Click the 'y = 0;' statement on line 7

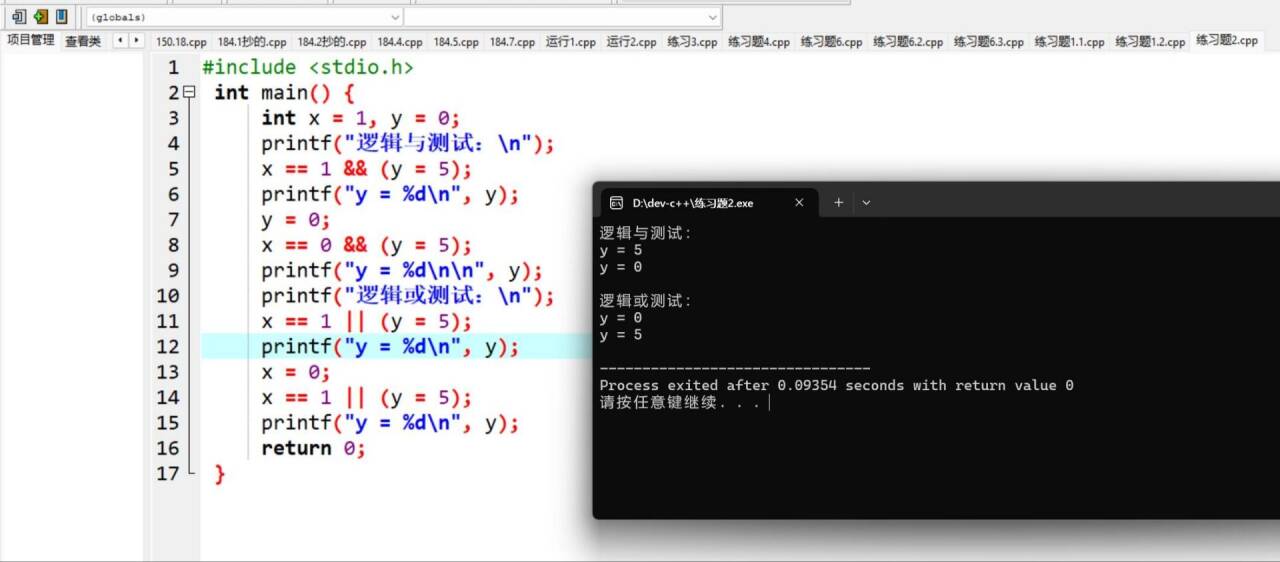point(296,220)
